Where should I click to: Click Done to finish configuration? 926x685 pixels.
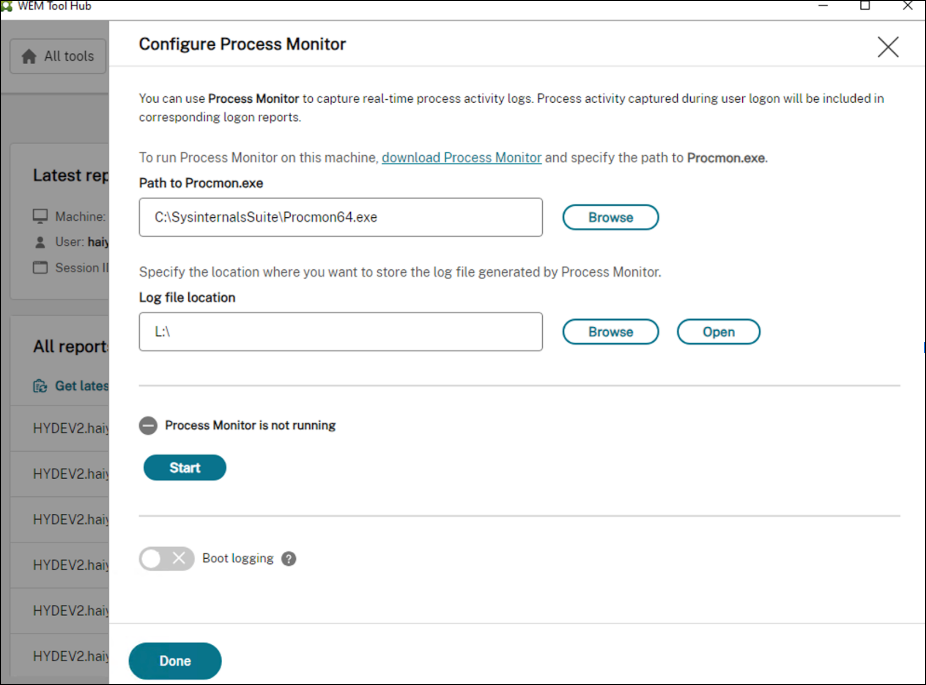coord(174,661)
